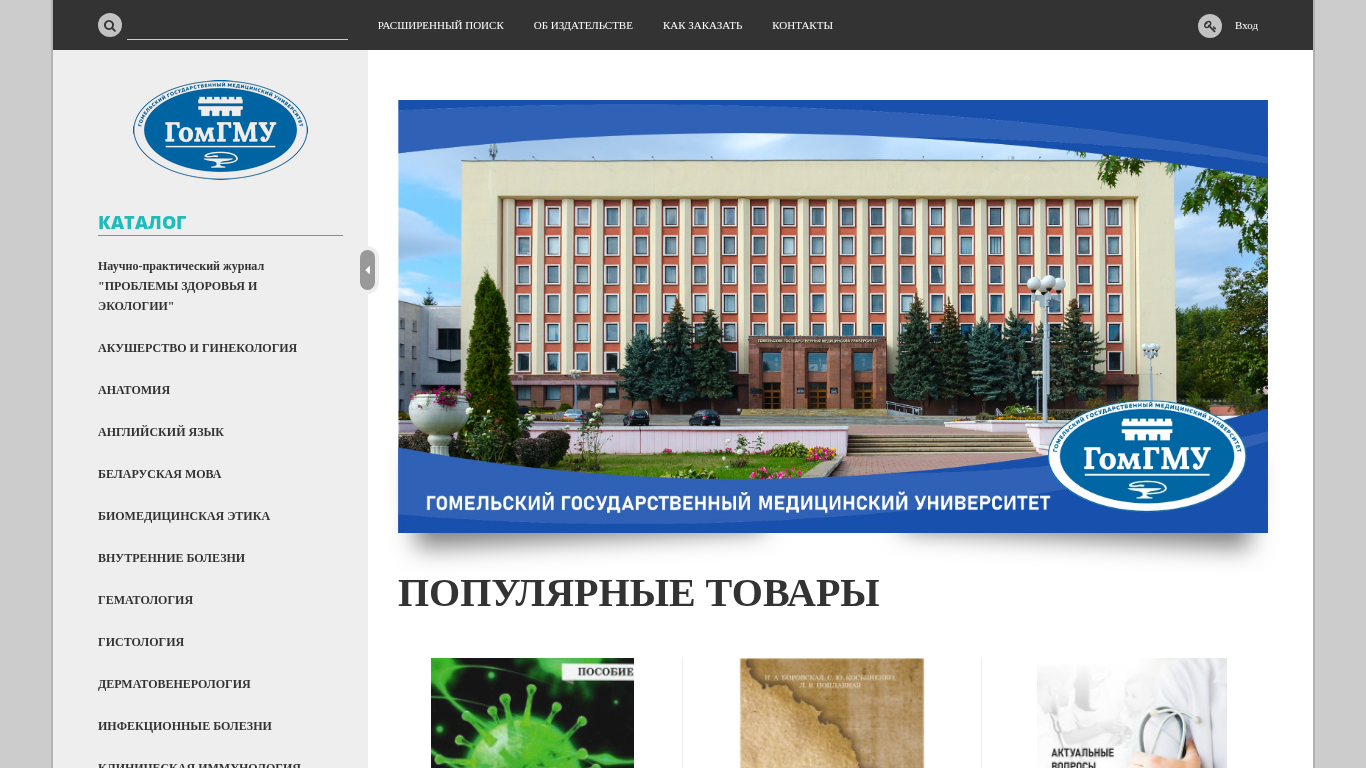Open the green virus book cover
The image size is (1366, 768).
[x=532, y=713]
